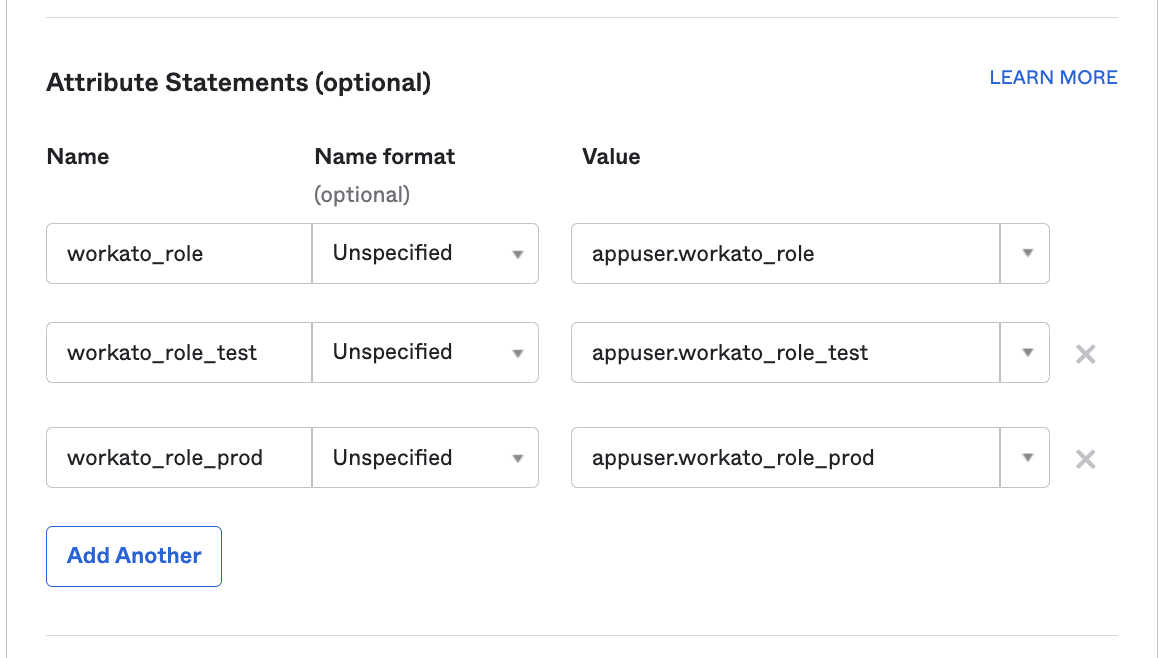Click into the appuser.workato_role_prod value field
Viewport: 1168px width, 658px height.
point(785,458)
